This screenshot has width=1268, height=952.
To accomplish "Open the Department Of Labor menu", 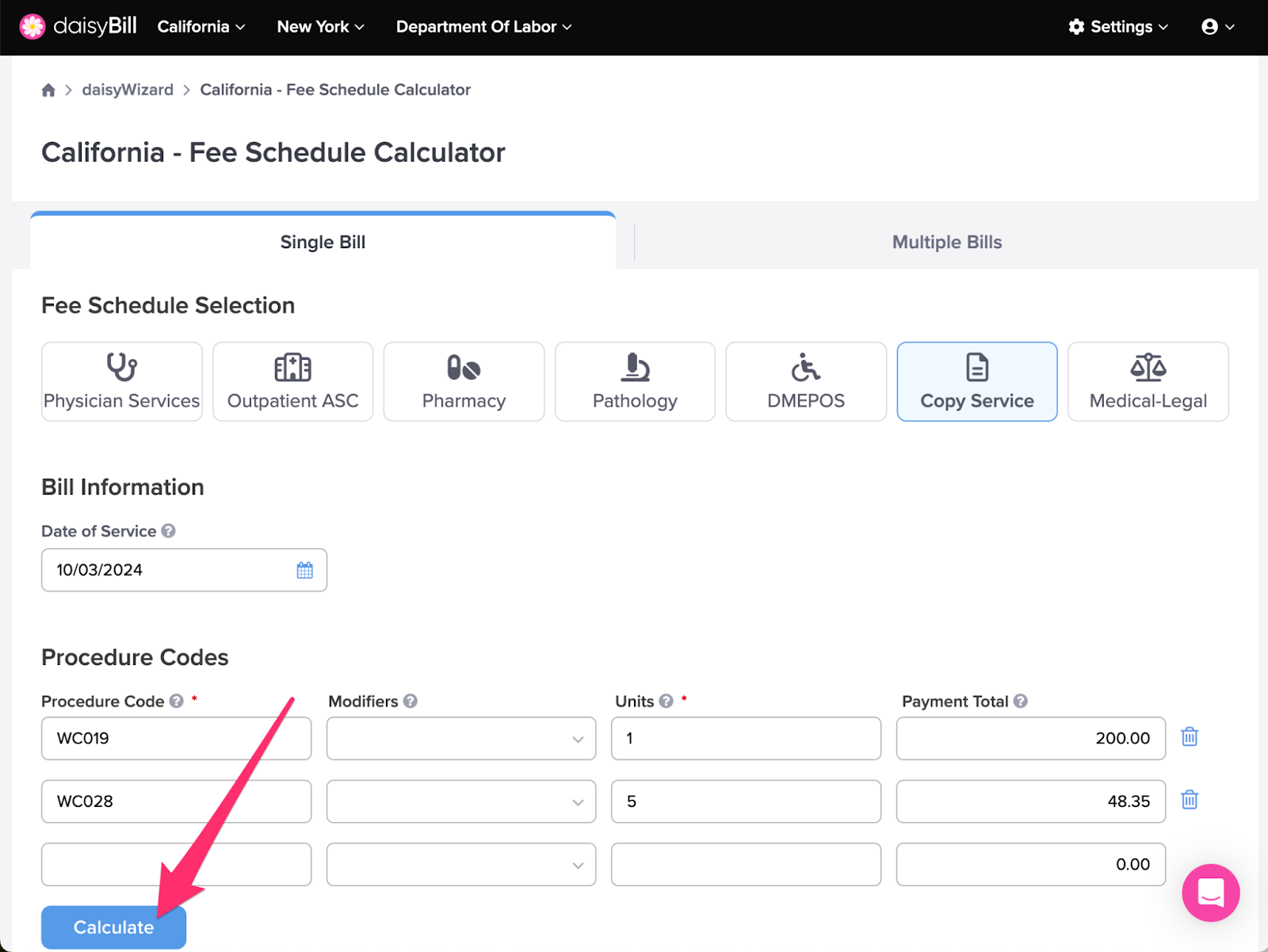I will point(484,27).
